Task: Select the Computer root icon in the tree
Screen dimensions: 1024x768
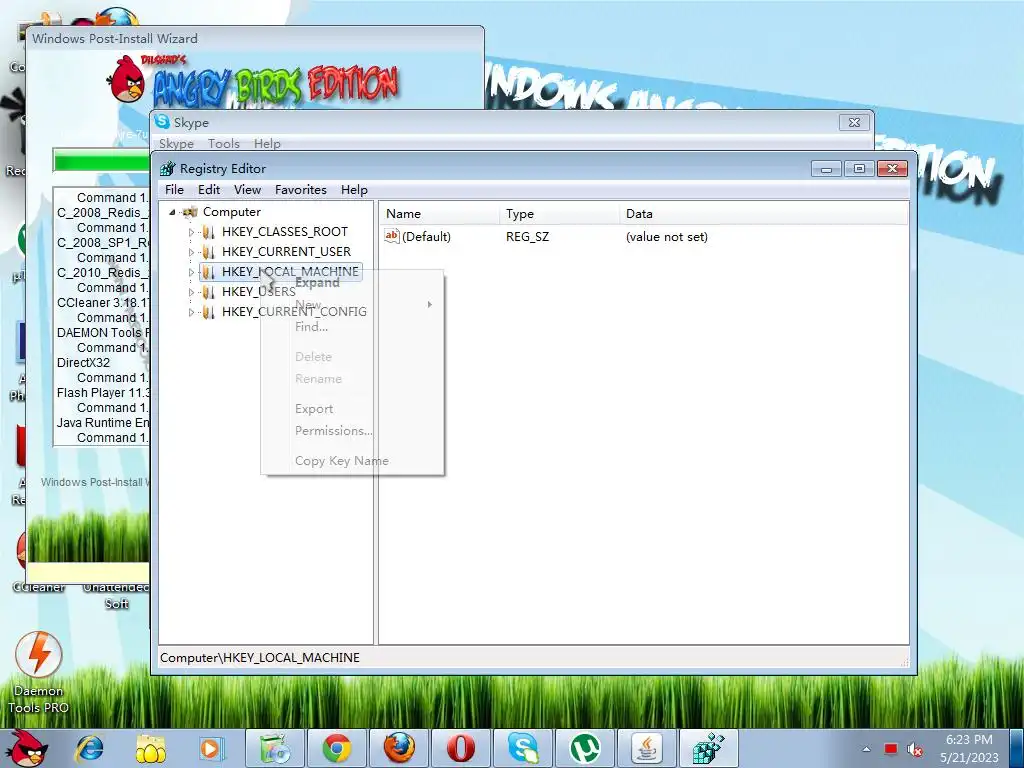Action: pos(191,212)
